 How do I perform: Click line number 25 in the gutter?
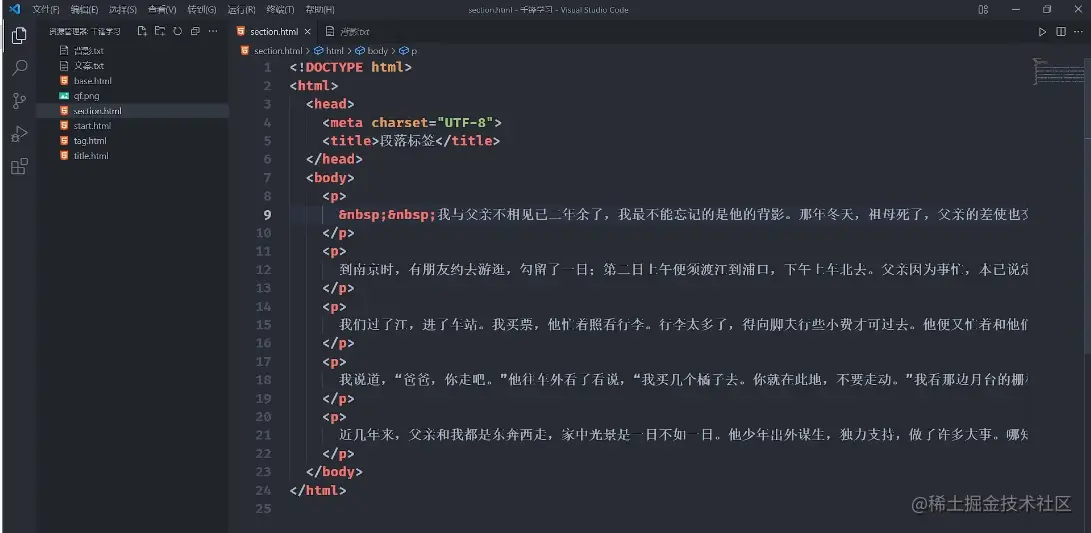coord(264,509)
